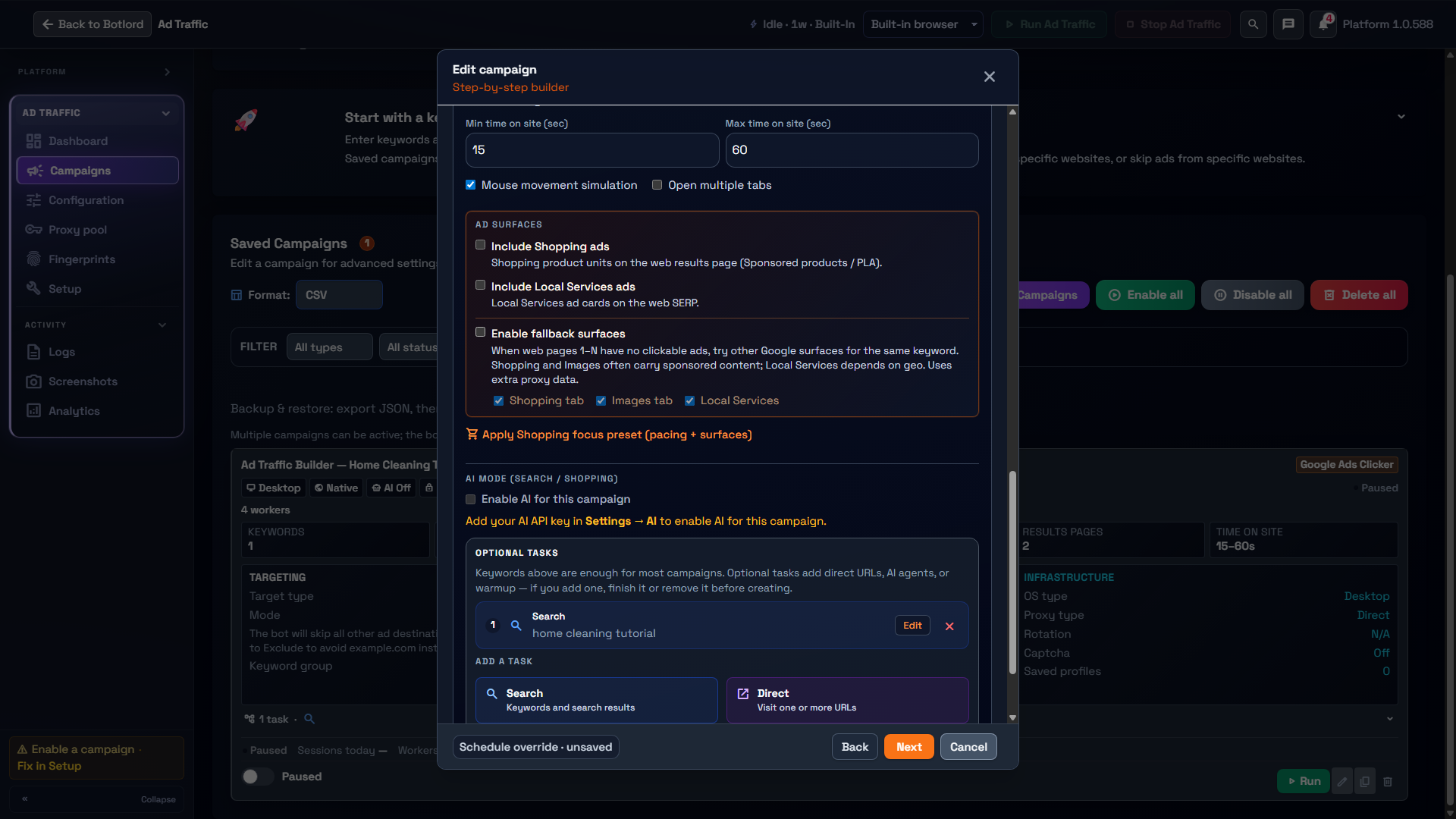Screen dimensions: 1456x819
Task: Edit campaign with pencil icon
Action: (1342, 781)
